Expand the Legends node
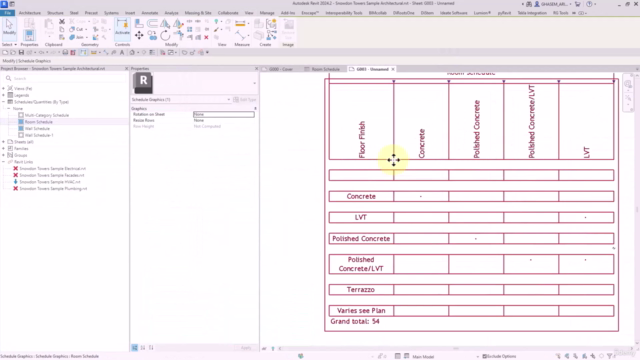The height and width of the screenshot is (360, 640). click(4, 95)
